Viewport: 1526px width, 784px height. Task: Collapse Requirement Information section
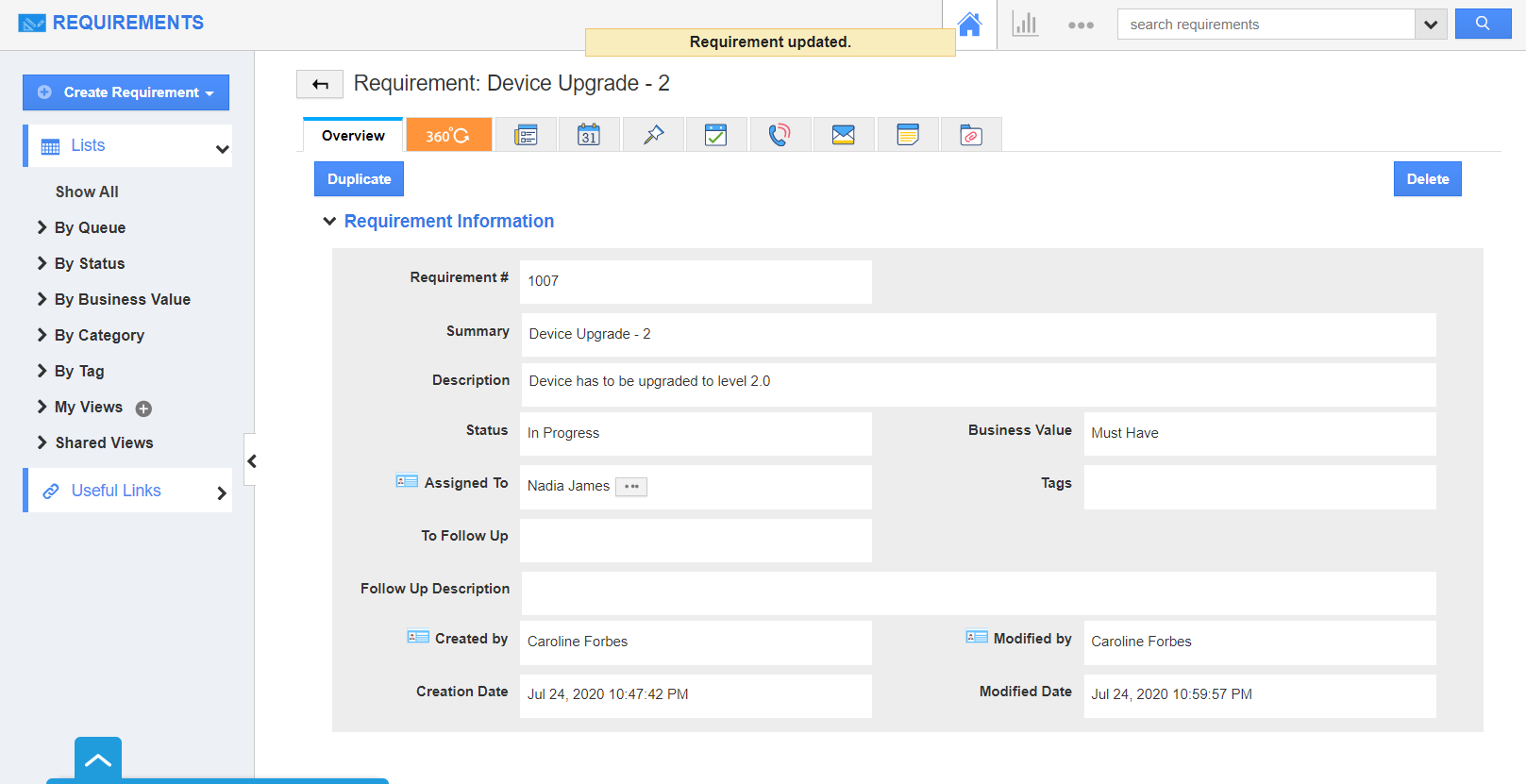[x=329, y=221]
